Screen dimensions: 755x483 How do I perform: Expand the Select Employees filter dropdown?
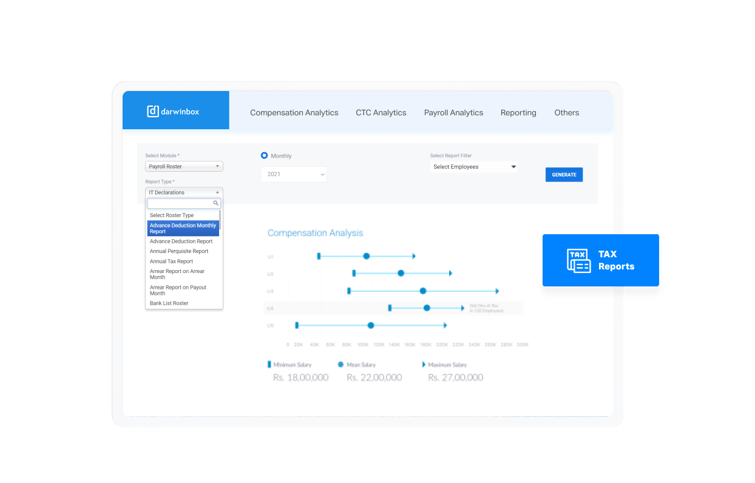coord(474,167)
